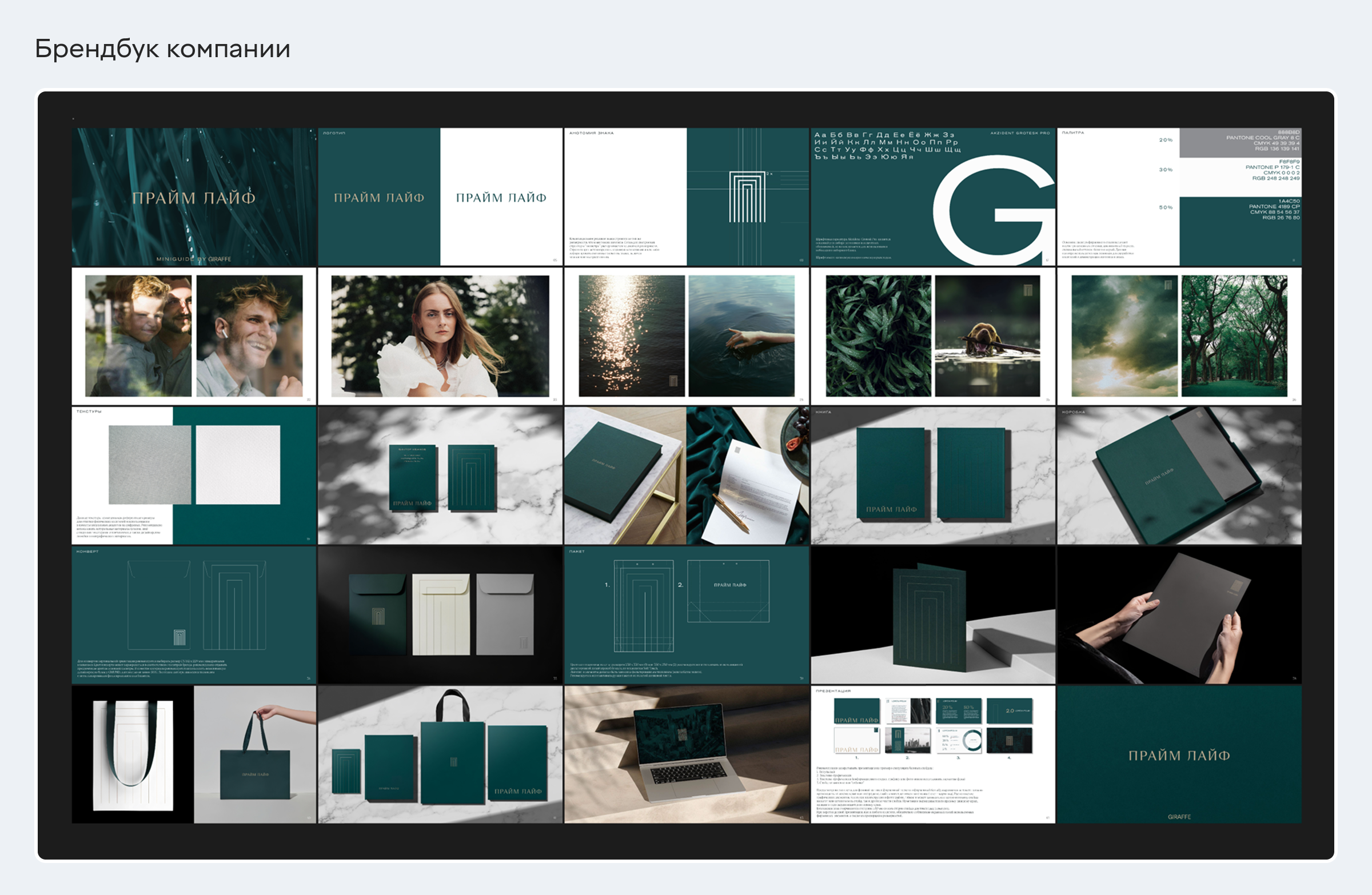
Task: Click the hands holding gray folder image
Action: [x=1179, y=615]
